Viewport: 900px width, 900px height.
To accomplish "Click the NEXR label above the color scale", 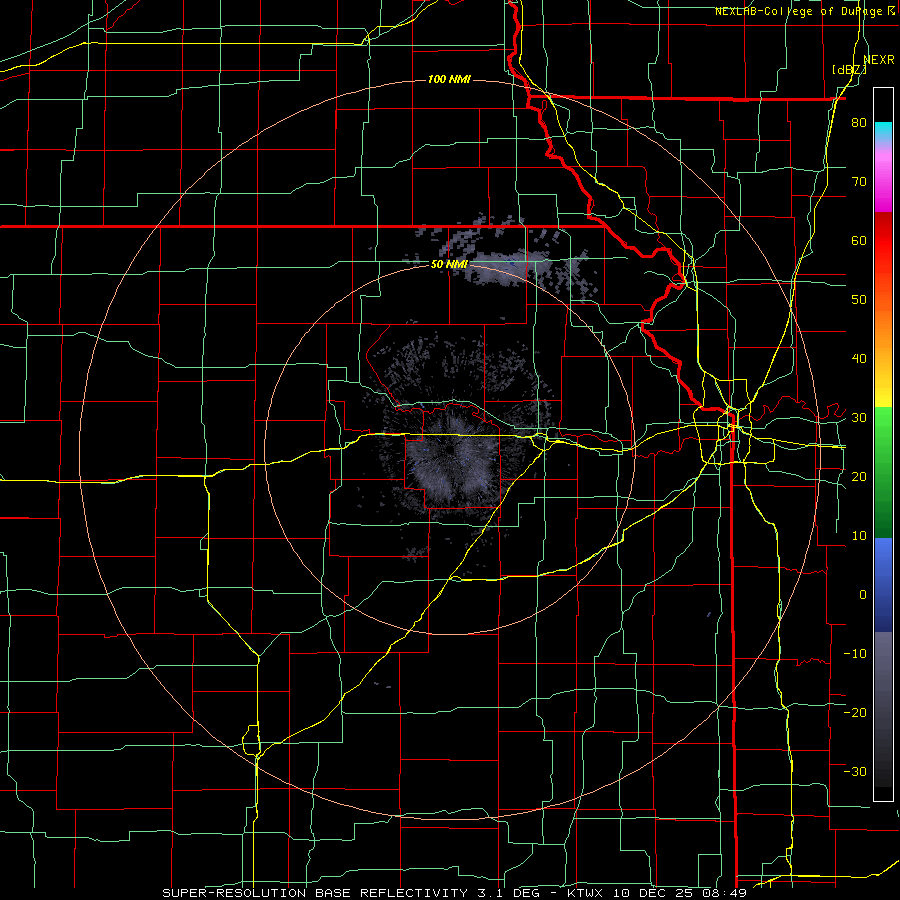I will (x=879, y=60).
